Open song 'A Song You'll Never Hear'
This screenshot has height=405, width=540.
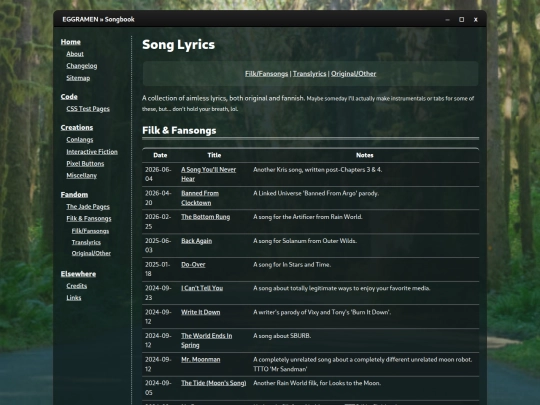coord(208,174)
